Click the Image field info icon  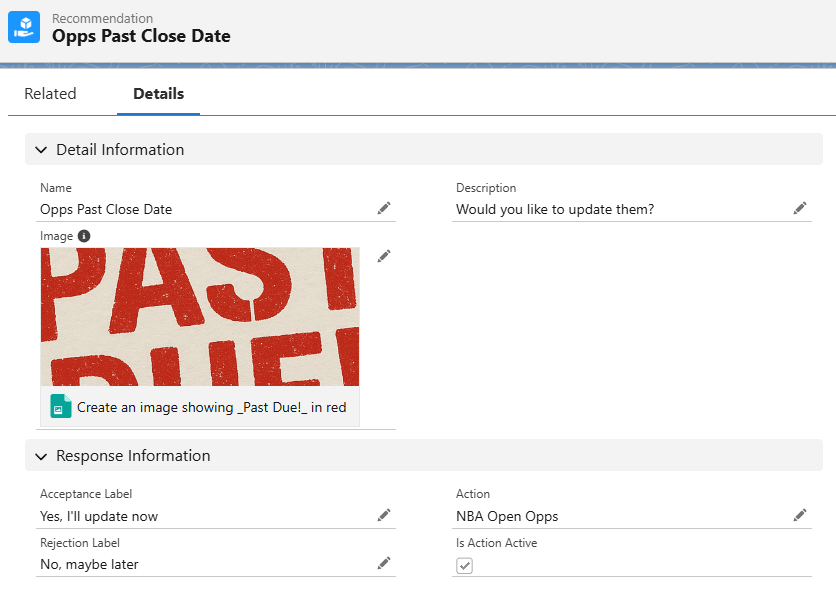click(84, 236)
